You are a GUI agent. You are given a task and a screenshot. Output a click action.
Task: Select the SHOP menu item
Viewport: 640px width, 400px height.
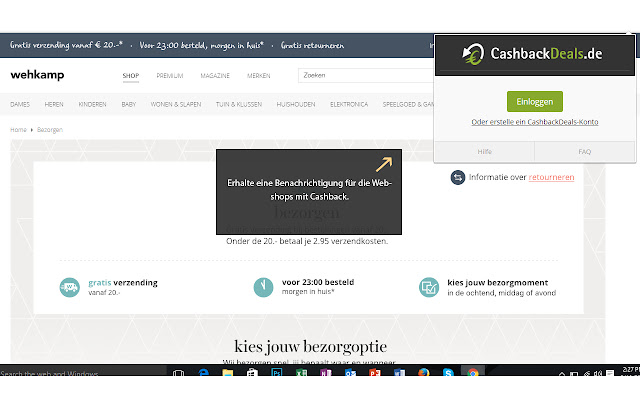point(131,76)
